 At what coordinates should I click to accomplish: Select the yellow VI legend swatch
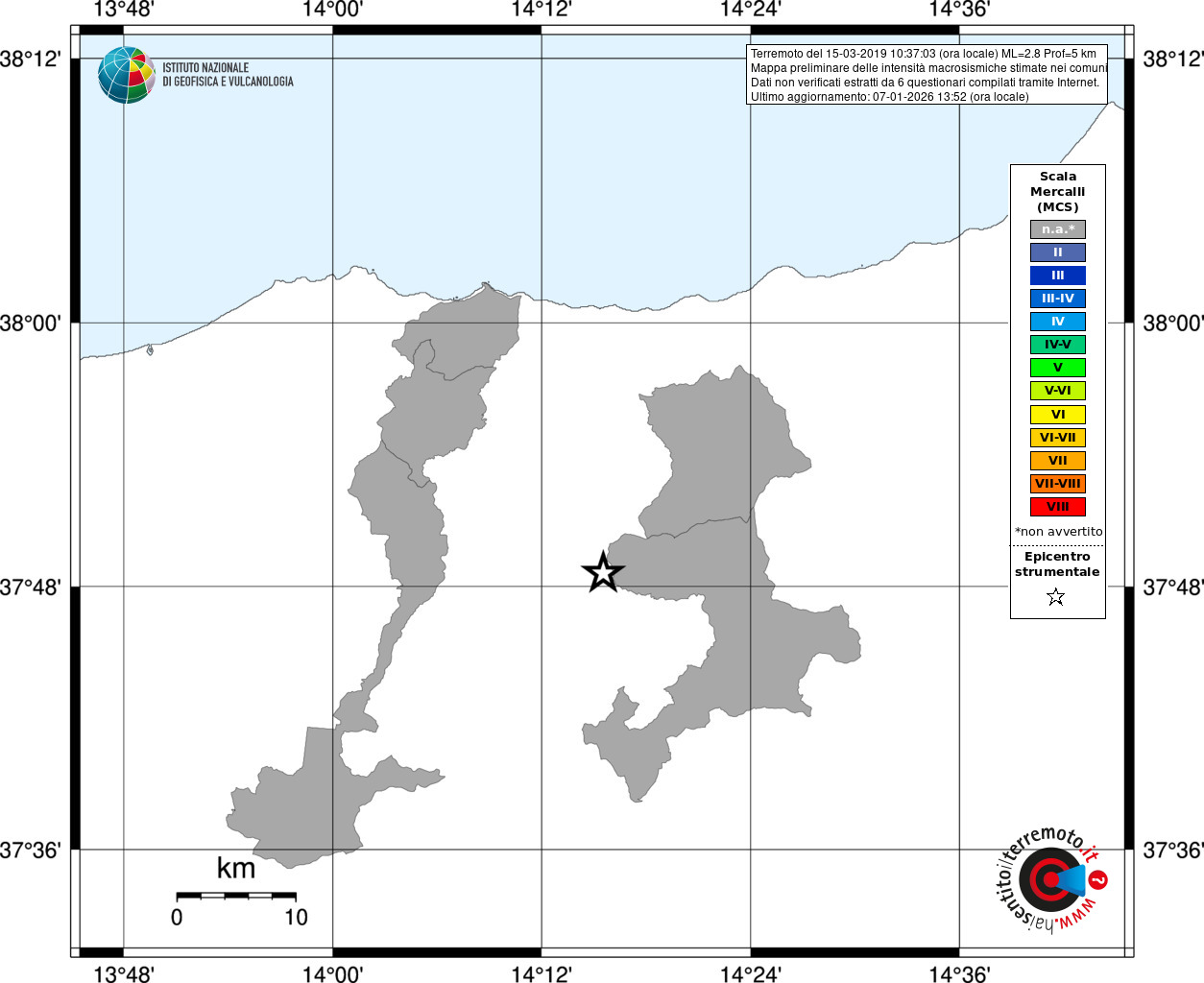point(1058,415)
